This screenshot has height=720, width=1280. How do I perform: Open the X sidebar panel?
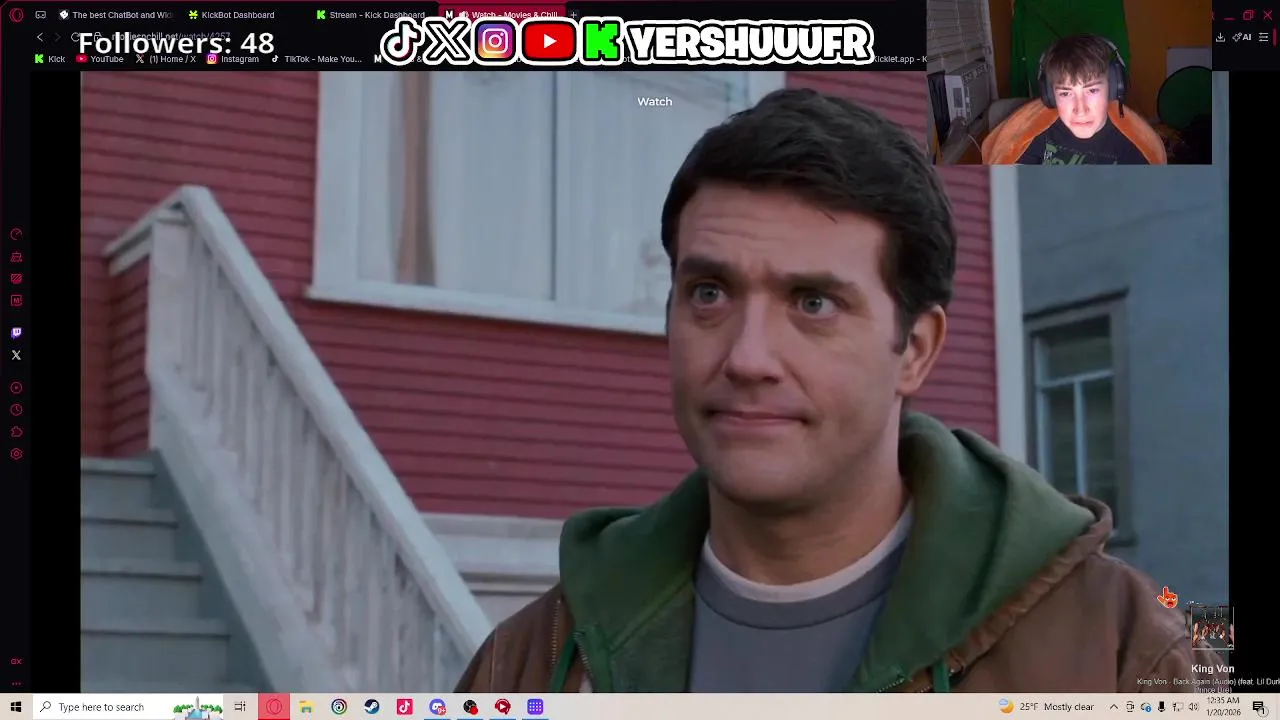coord(16,355)
